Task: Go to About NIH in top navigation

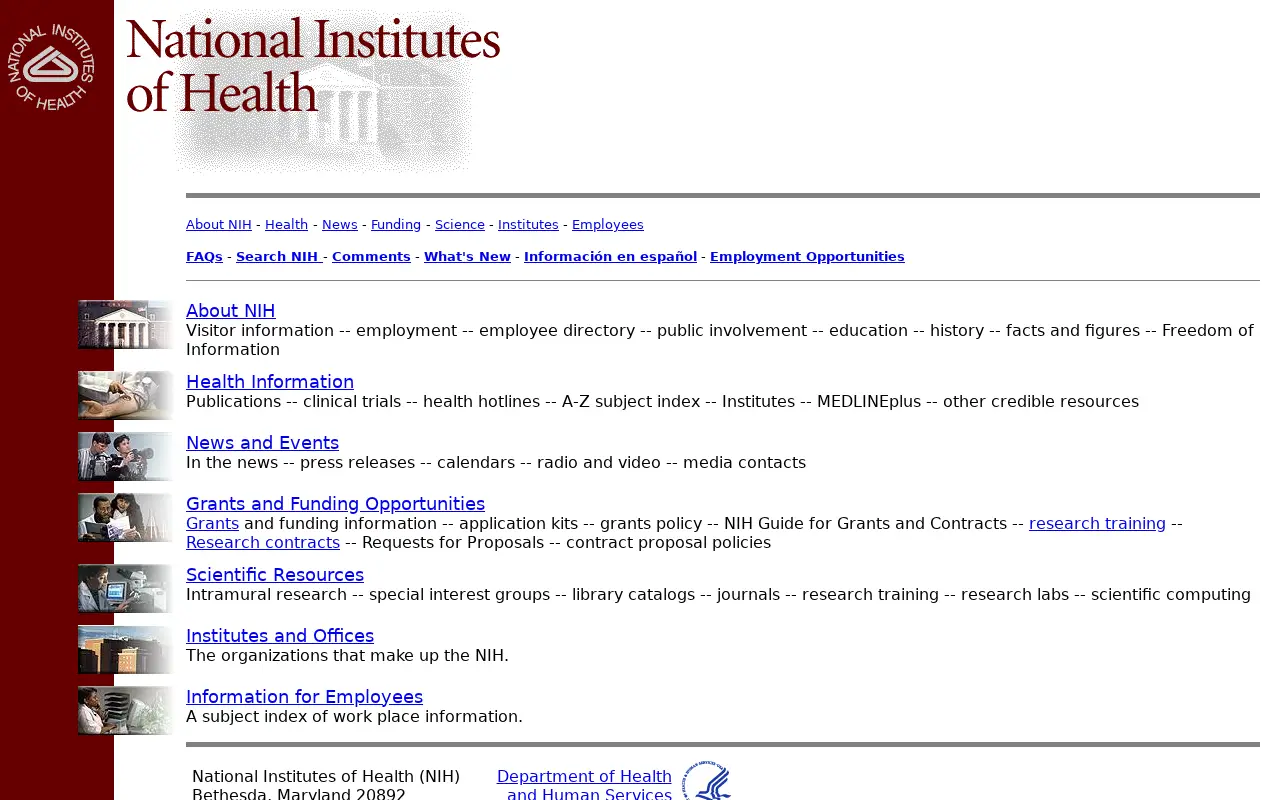Action: tap(219, 225)
